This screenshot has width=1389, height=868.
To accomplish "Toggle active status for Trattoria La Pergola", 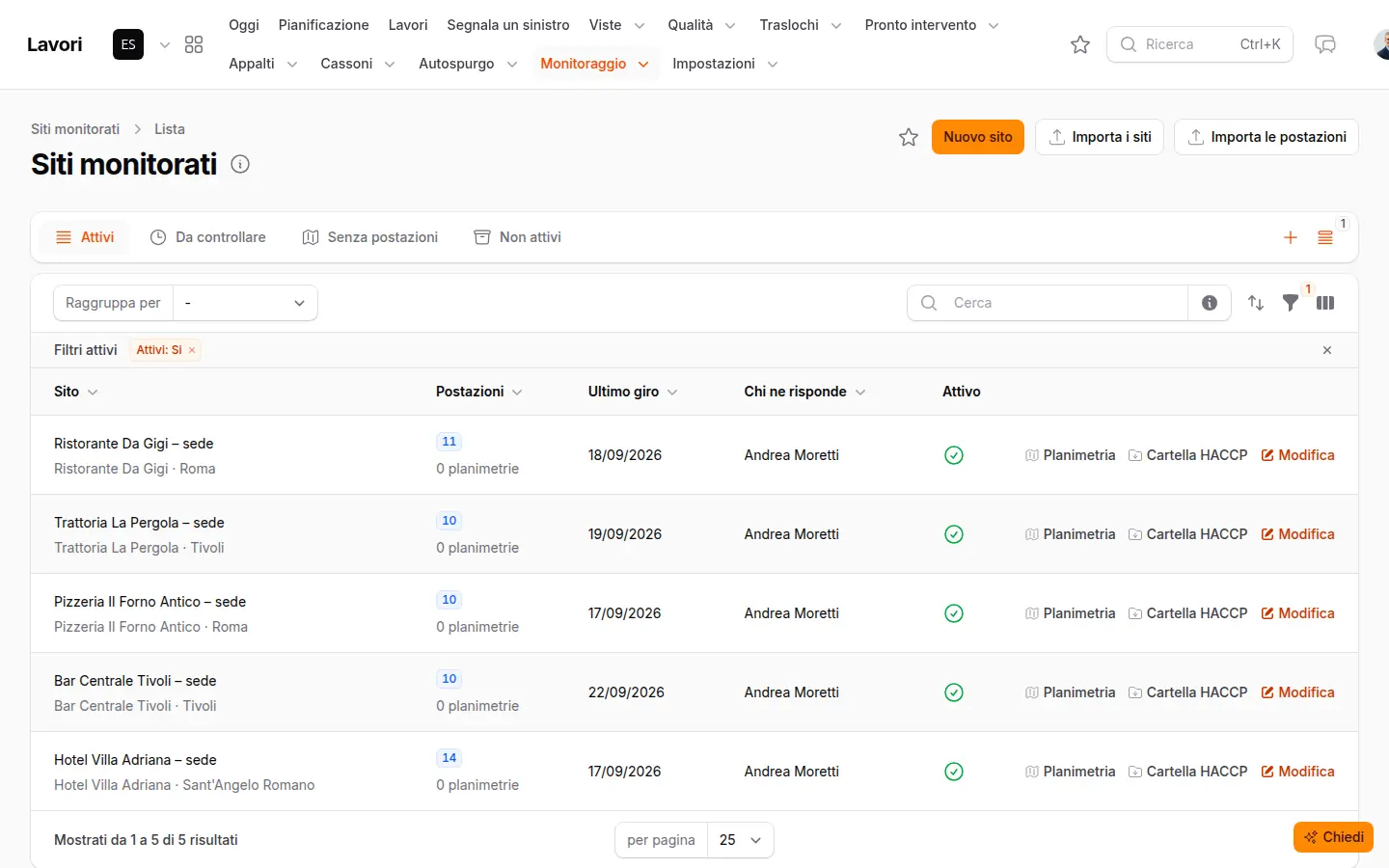I will pyautogui.click(x=954, y=534).
